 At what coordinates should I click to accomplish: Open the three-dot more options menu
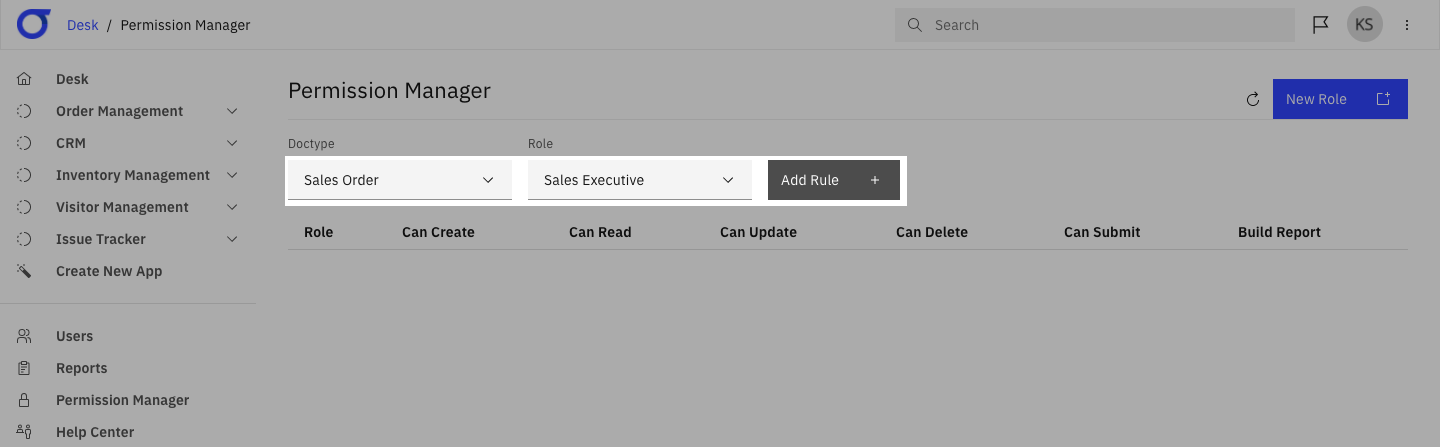pyautogui.click(x=1407, y=25)
